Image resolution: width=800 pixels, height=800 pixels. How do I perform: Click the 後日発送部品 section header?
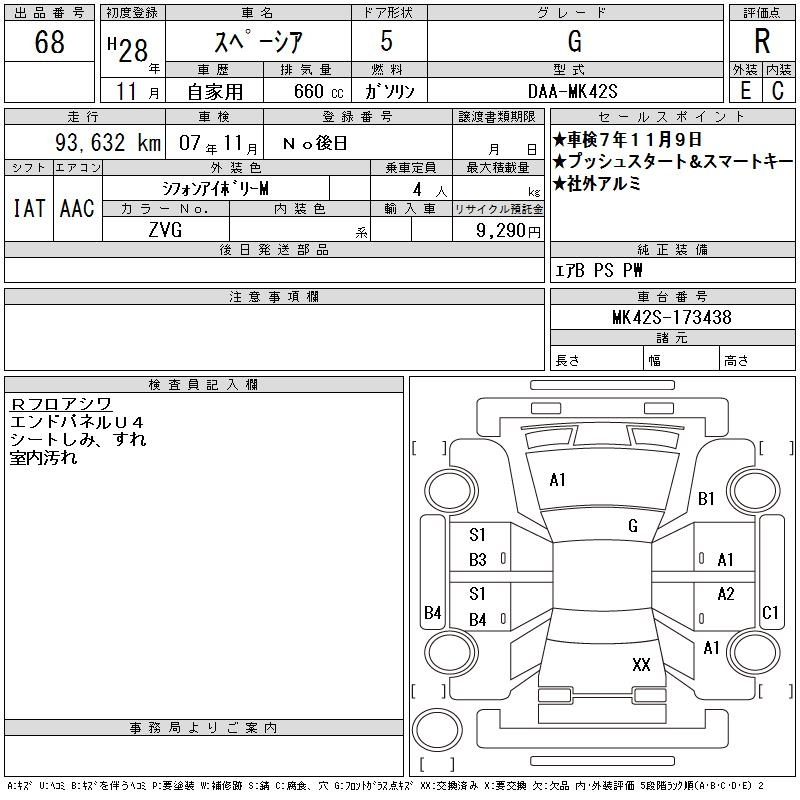click(x=274, y=249)
